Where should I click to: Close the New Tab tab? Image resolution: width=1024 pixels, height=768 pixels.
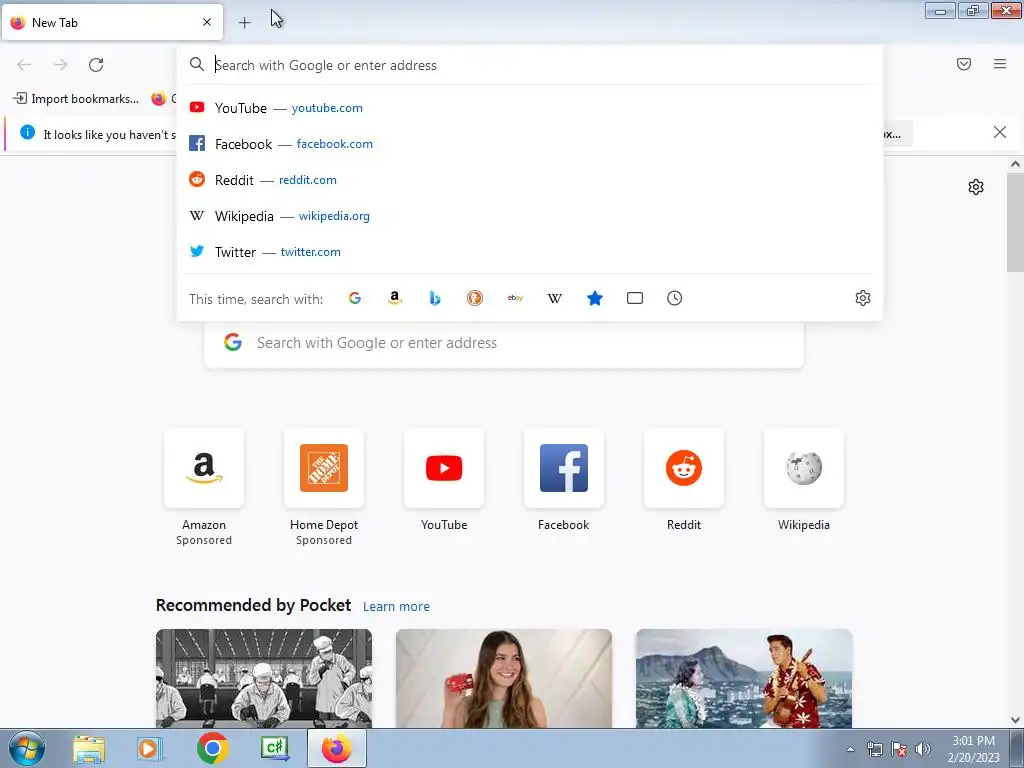click(207, 22)
